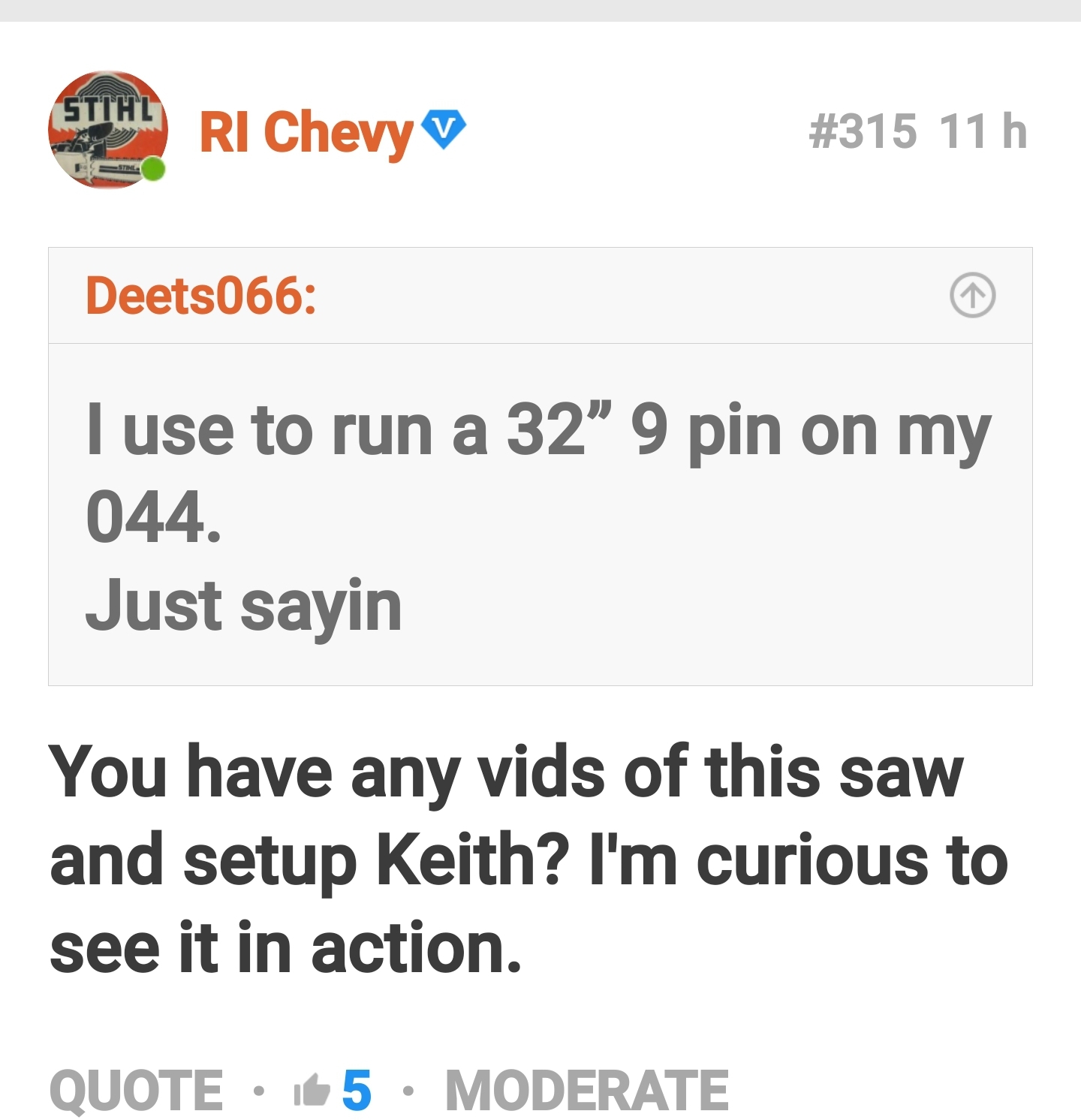Tap the reply text mentioning Keith
Viewport: 1081px width, 1120px height.
pyautogui.click(x=528, y=860)
